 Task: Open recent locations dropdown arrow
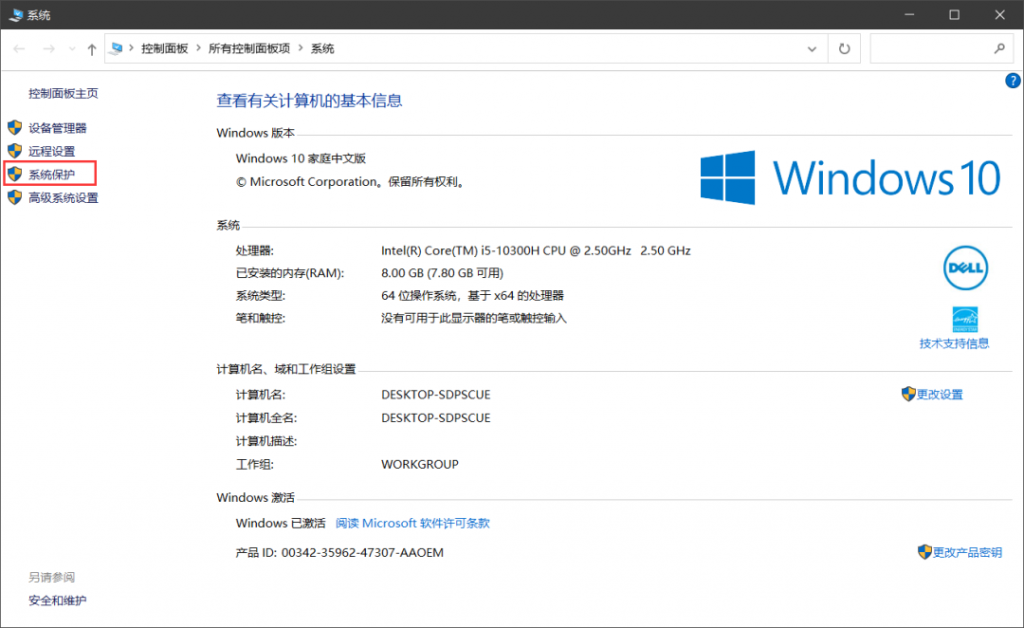point(71,49)
